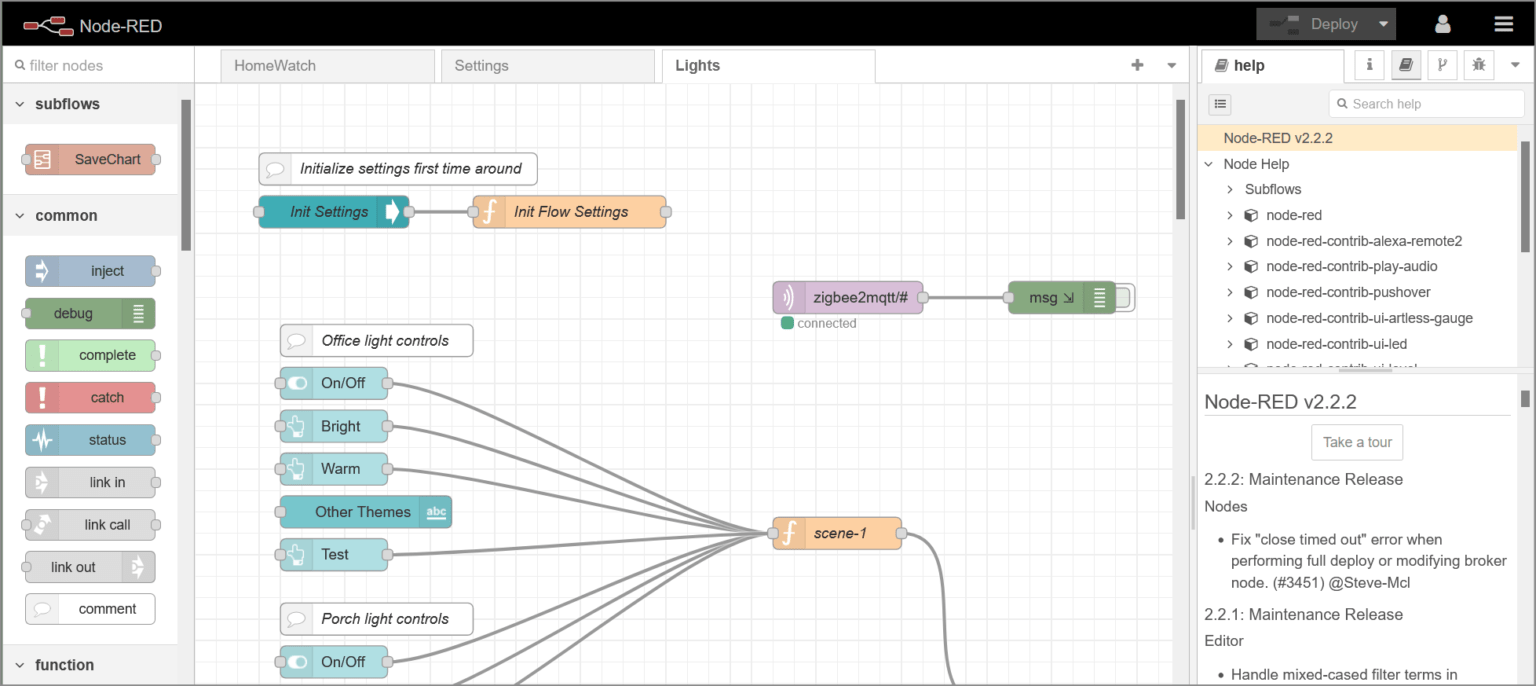The height and width of the screenshot is (686, 1536).
Task: Click the user account icon
Action: pos(1442,24)
